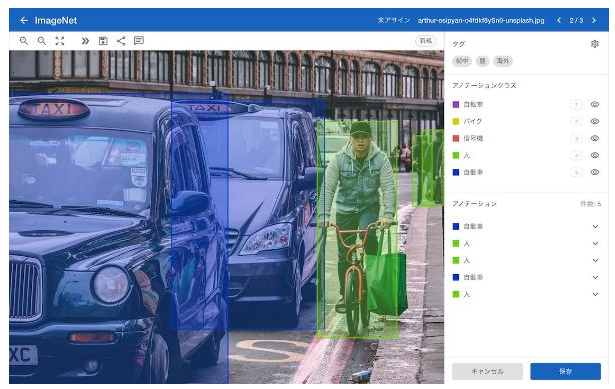This screenshot has height=389, width=615.
Task: Go back using the arrow beside ImageNet
Action: 24,20
